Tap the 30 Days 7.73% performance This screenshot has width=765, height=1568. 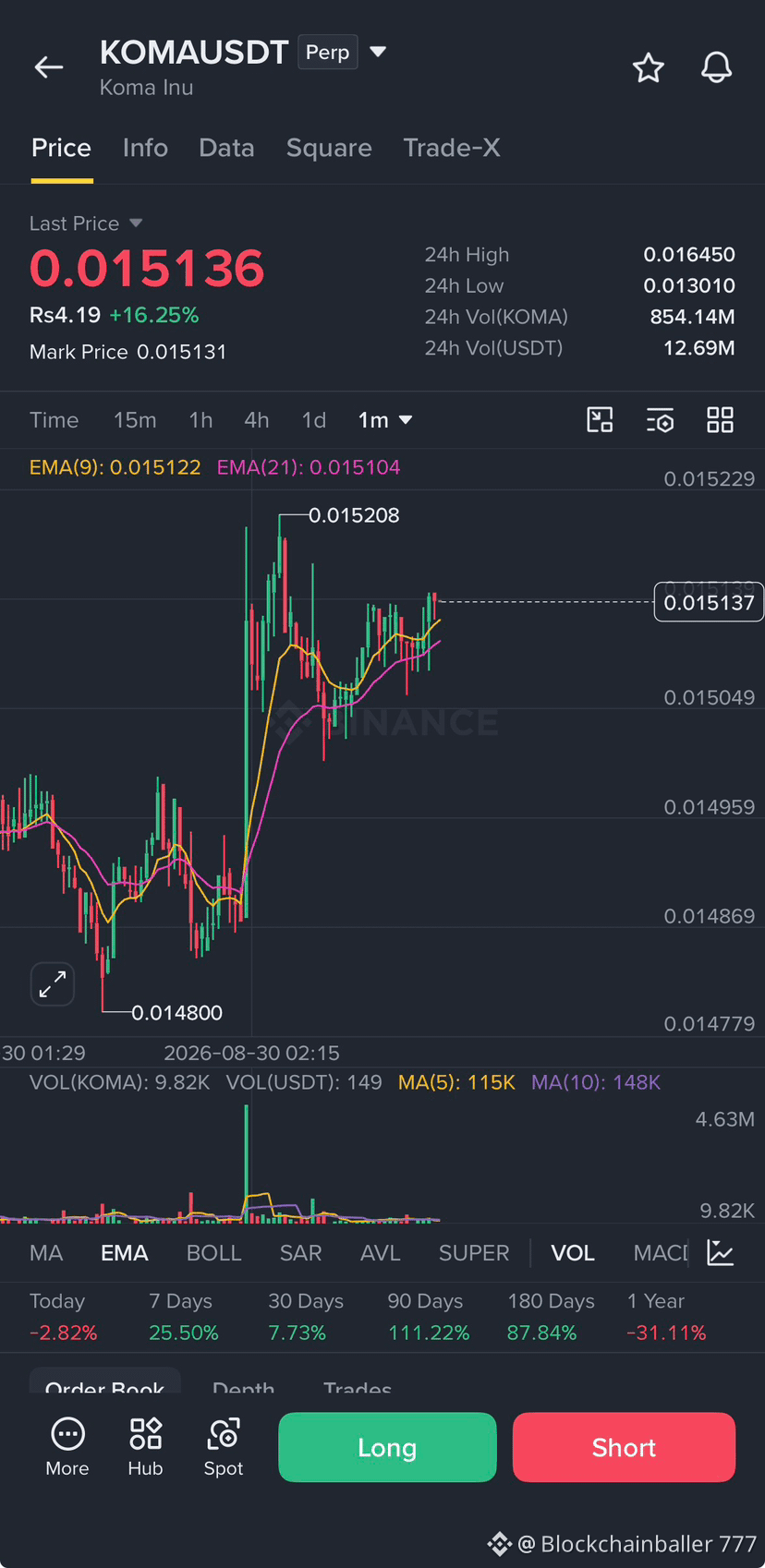point(306,1317)
